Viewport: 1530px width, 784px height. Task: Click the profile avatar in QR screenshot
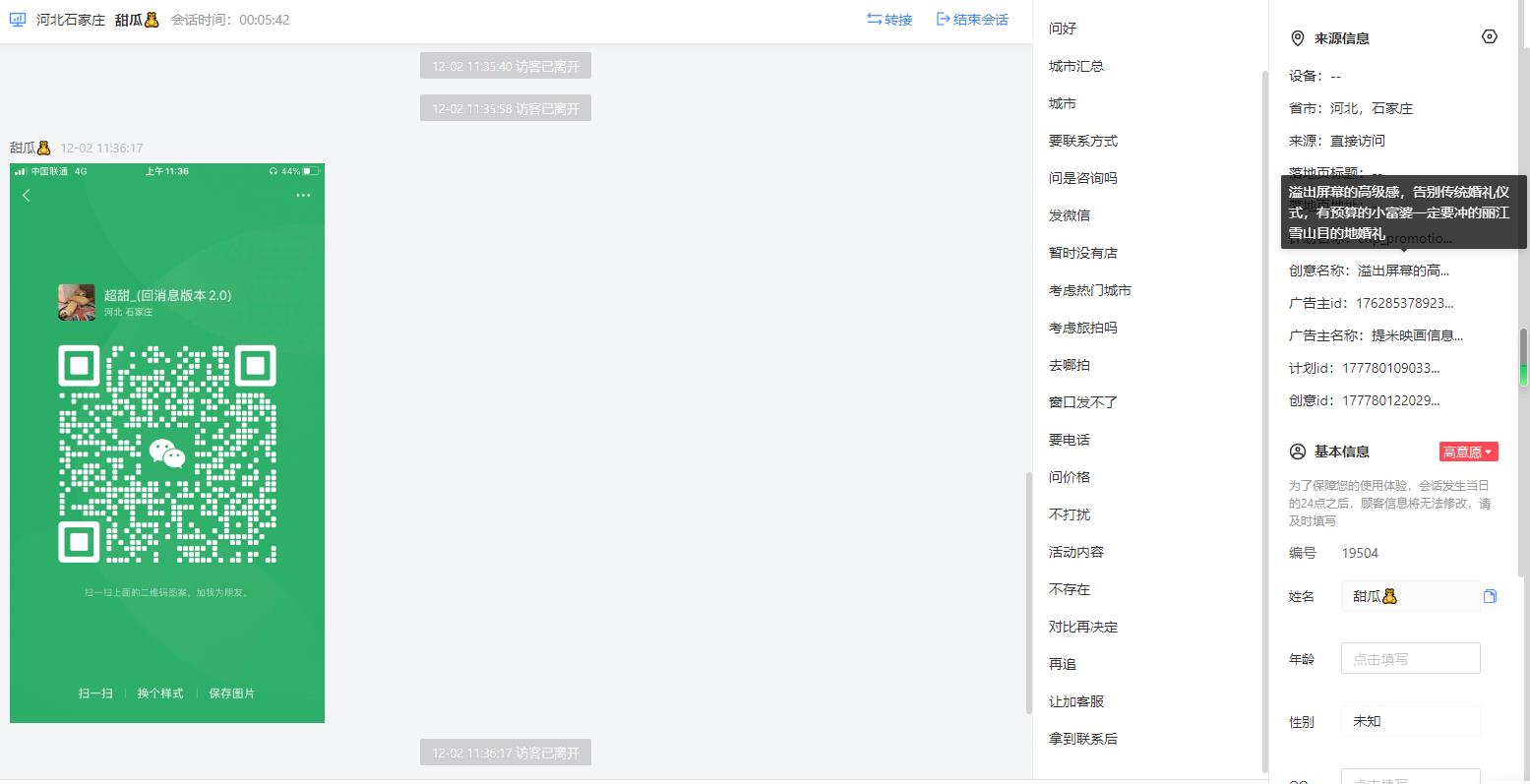click(x=77, y=302)
